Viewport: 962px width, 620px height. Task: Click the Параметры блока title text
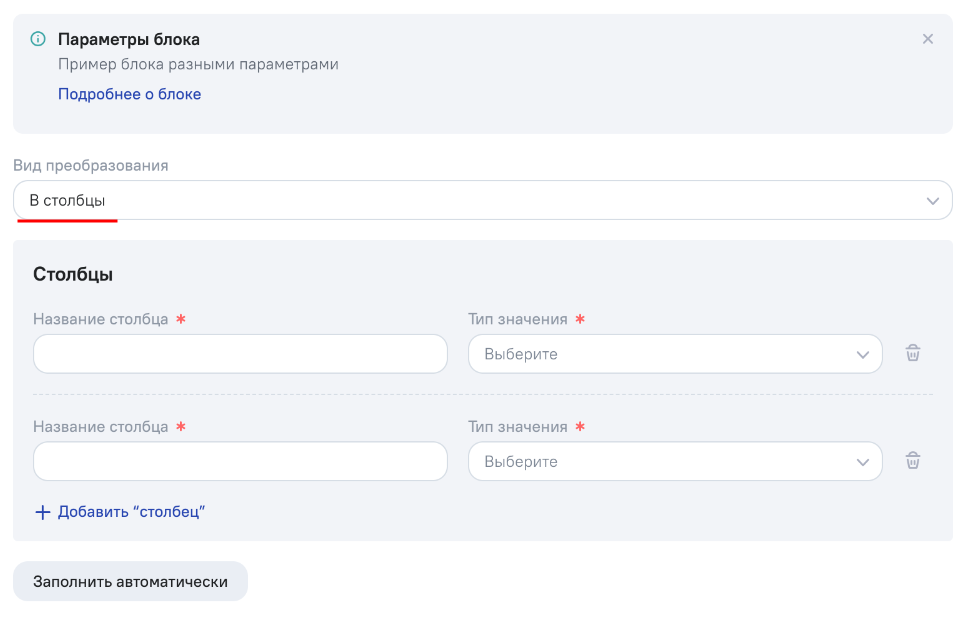[x=129, y=39]
